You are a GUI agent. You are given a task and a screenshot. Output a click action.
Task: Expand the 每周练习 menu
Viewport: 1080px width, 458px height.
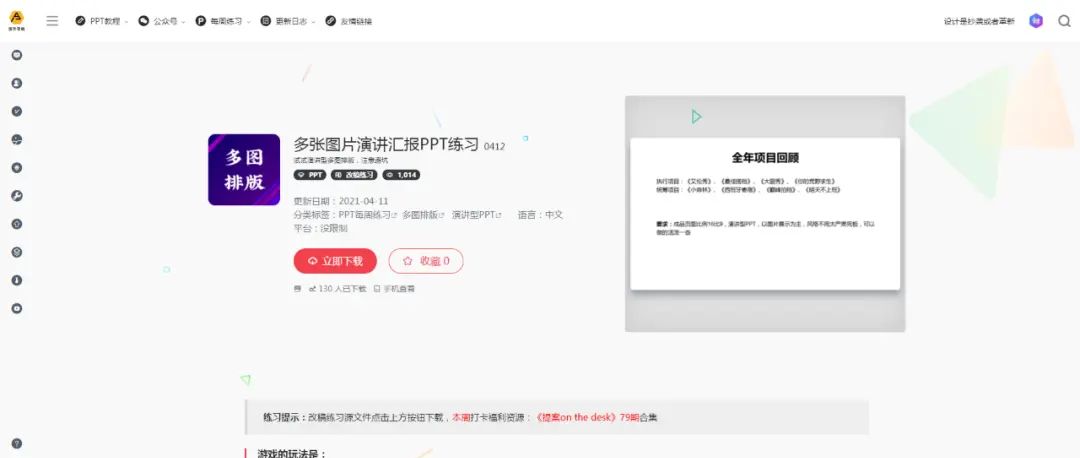pos(223,21)
